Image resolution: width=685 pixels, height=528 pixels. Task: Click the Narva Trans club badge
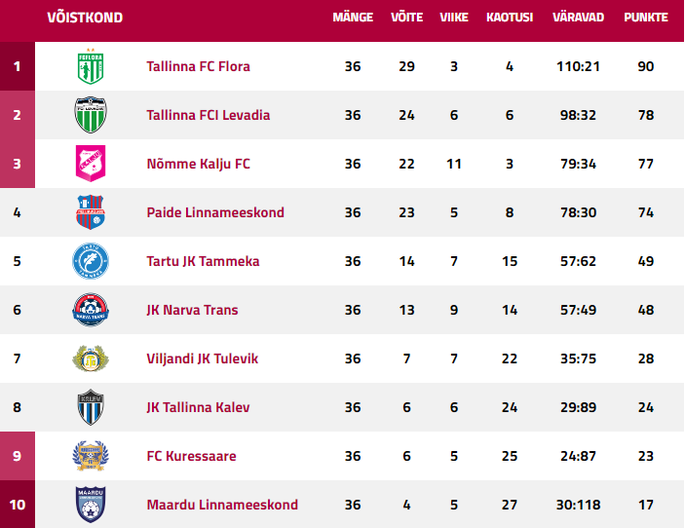pyautogui.click(x=90, y=310)
